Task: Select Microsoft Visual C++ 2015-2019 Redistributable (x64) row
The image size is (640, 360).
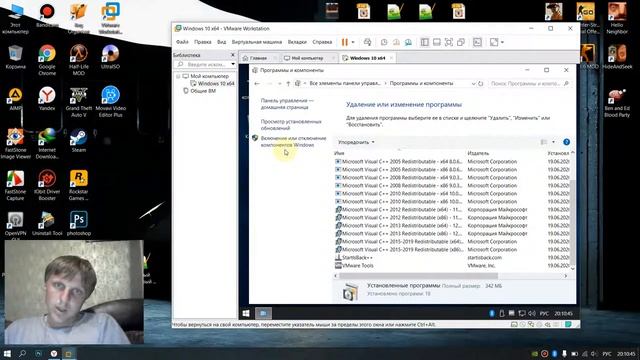Action: coord(451,242)
